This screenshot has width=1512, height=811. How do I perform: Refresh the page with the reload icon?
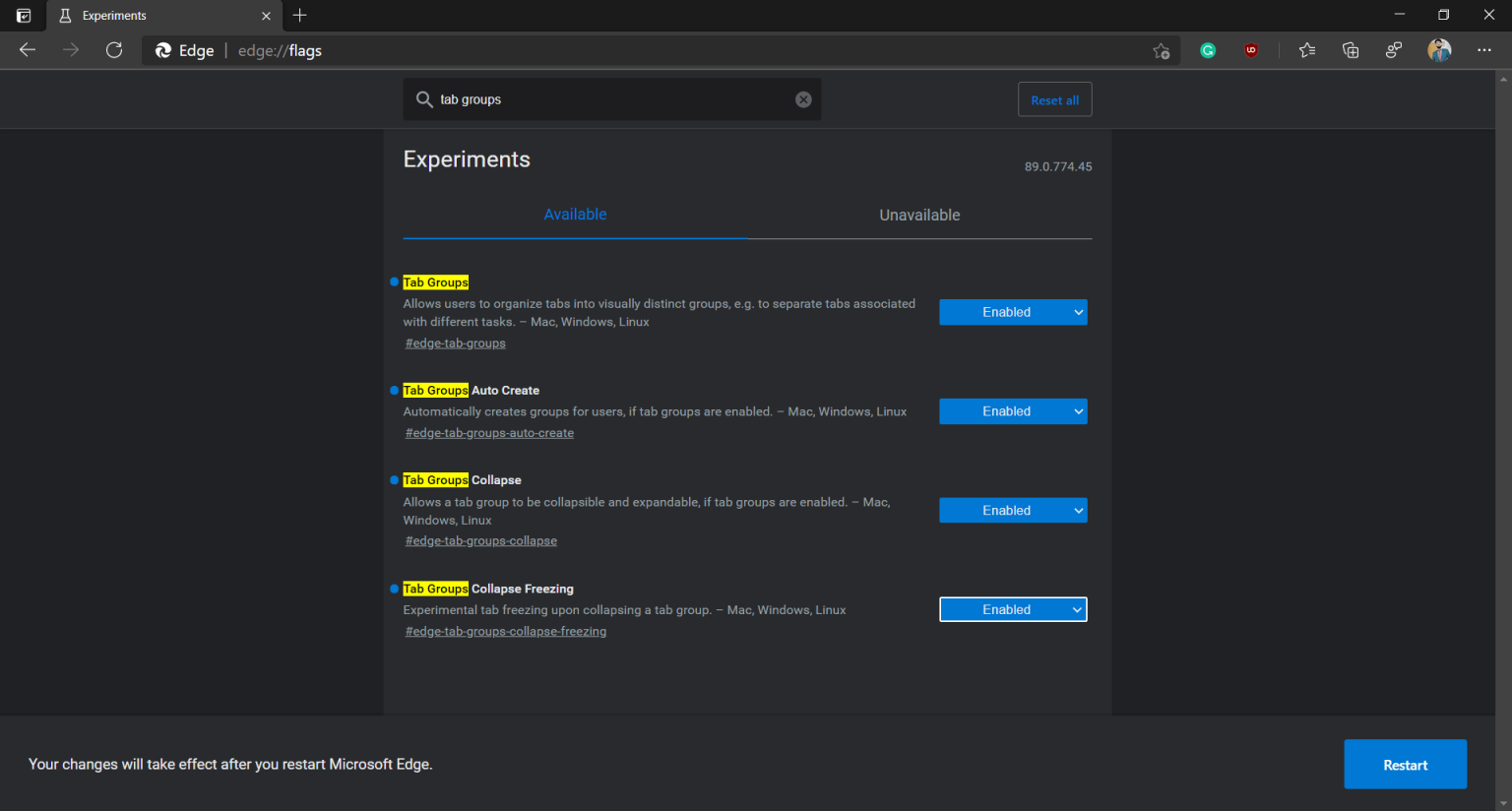pyautogui.click(x=114, y=50)
